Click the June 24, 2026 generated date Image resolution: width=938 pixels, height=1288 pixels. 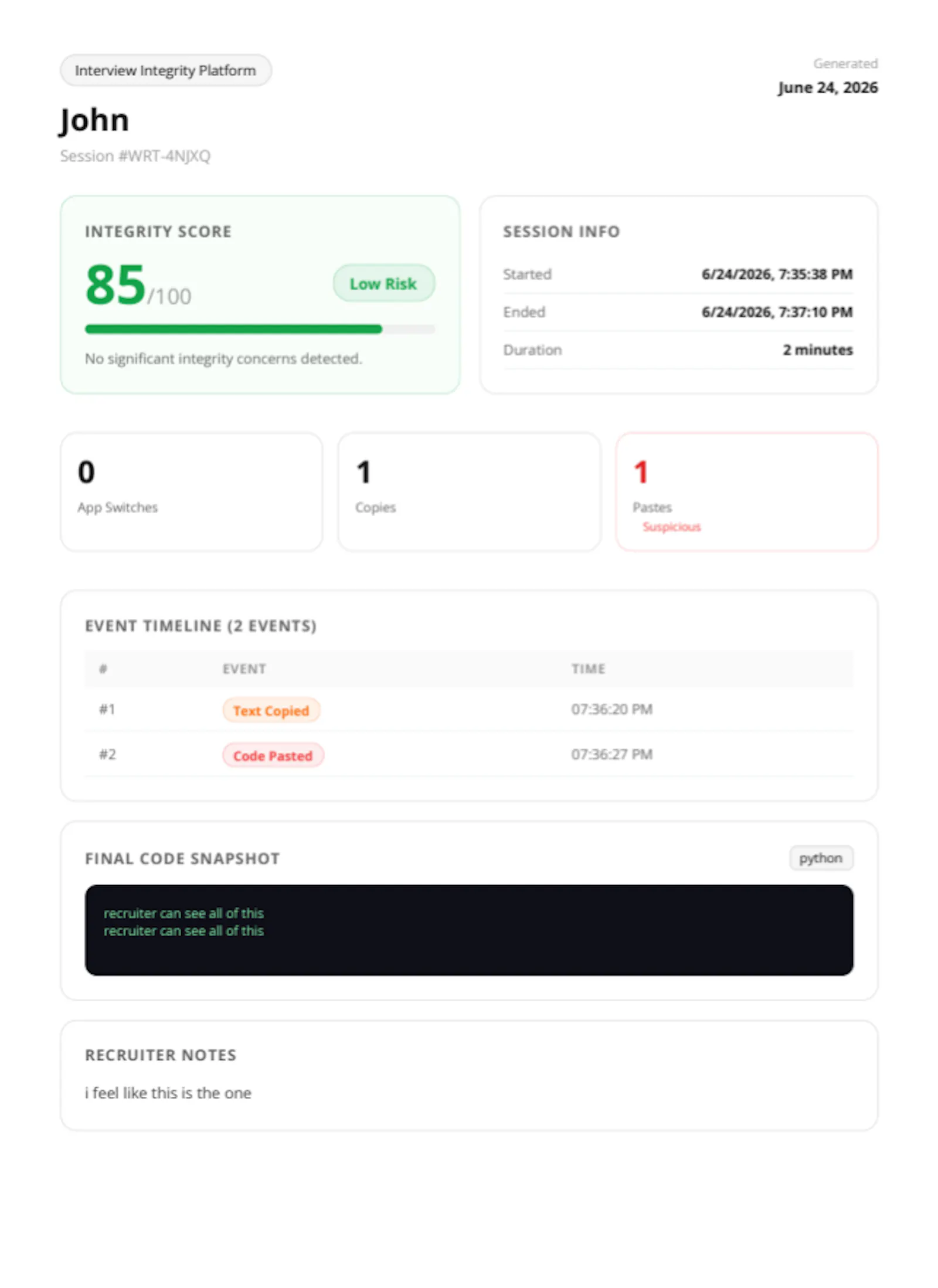coord(828,87)
